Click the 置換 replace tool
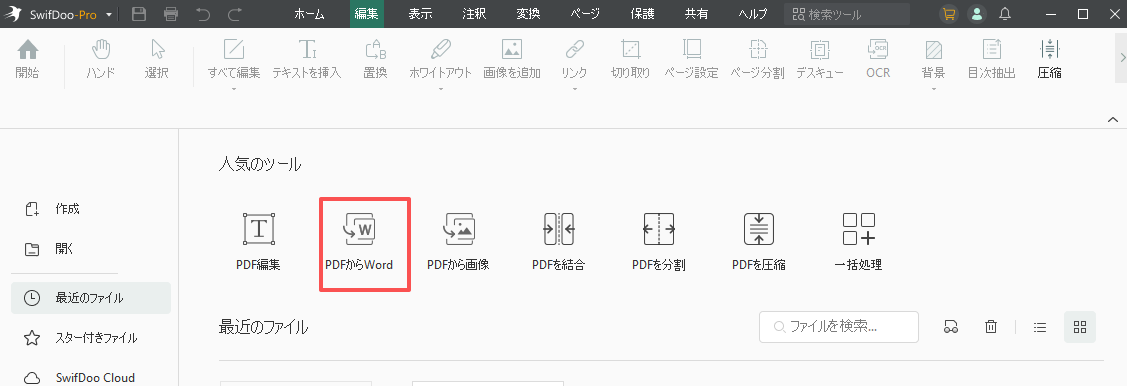Viewport: 1127px width, 386px height. (375, 59)
